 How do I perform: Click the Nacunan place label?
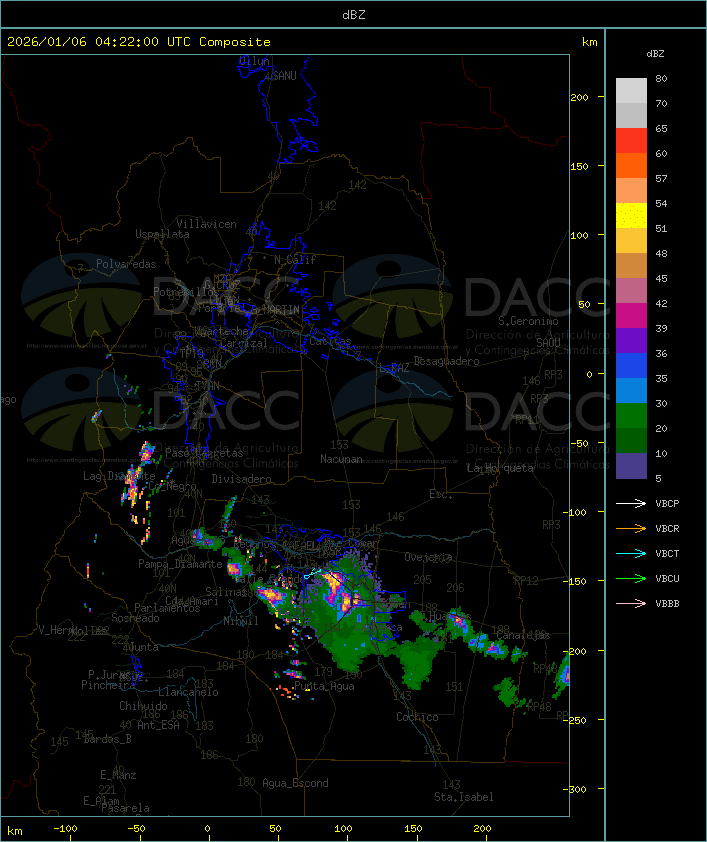pos(341,459)
